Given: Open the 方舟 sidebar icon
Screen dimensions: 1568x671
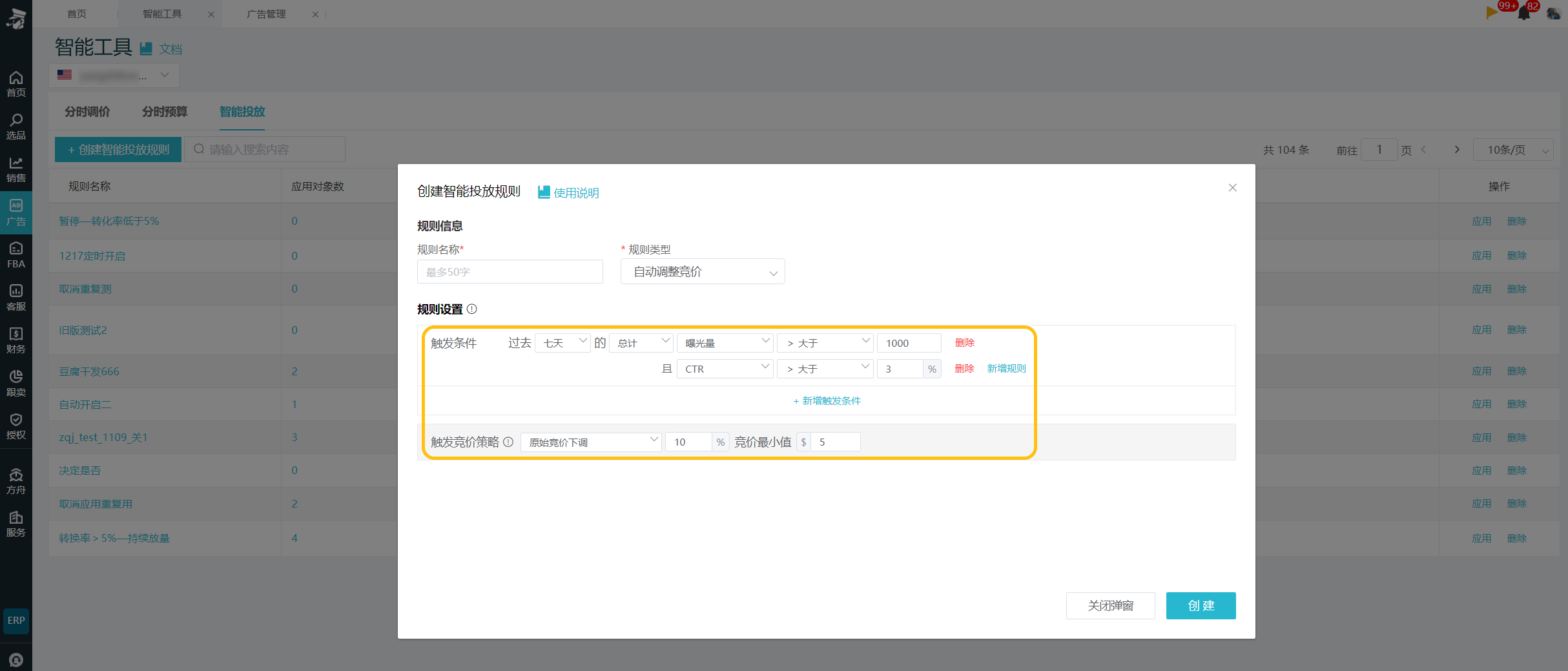Looking at the screenshot, I should pyautogui.click(x=16, y=481).
